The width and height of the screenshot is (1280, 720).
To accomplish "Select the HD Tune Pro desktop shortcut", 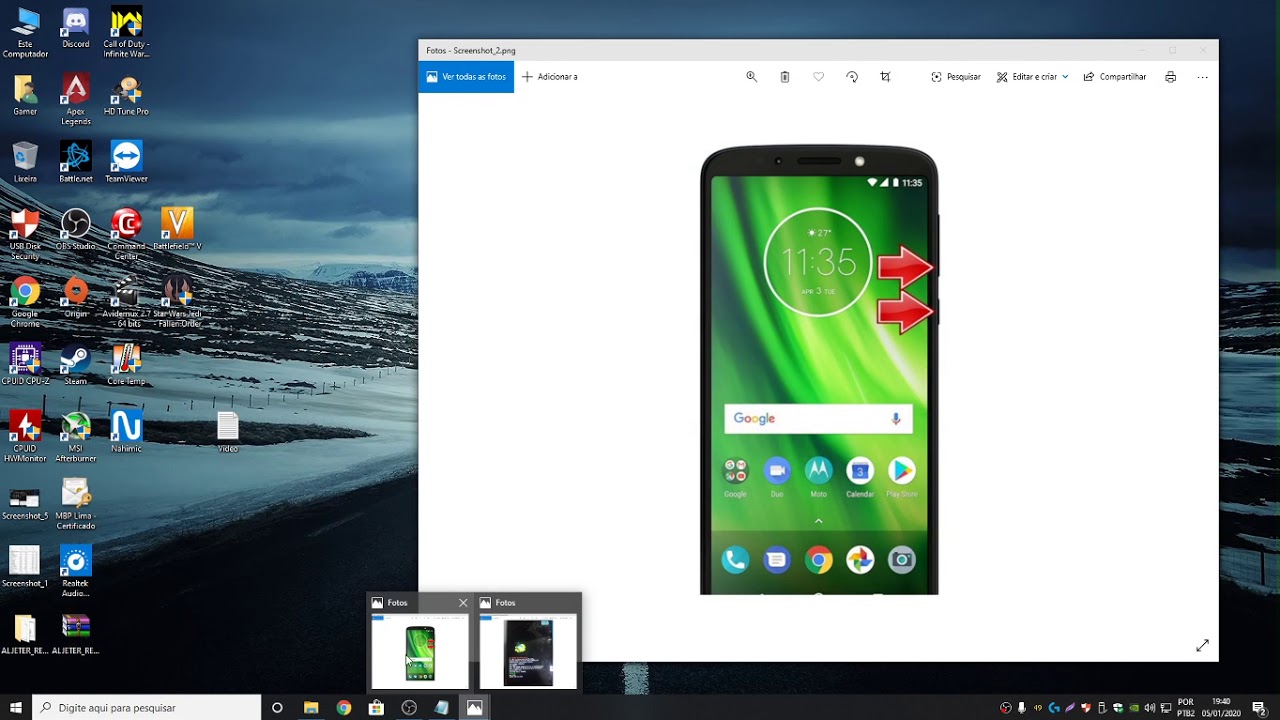I will pos(126,95).
